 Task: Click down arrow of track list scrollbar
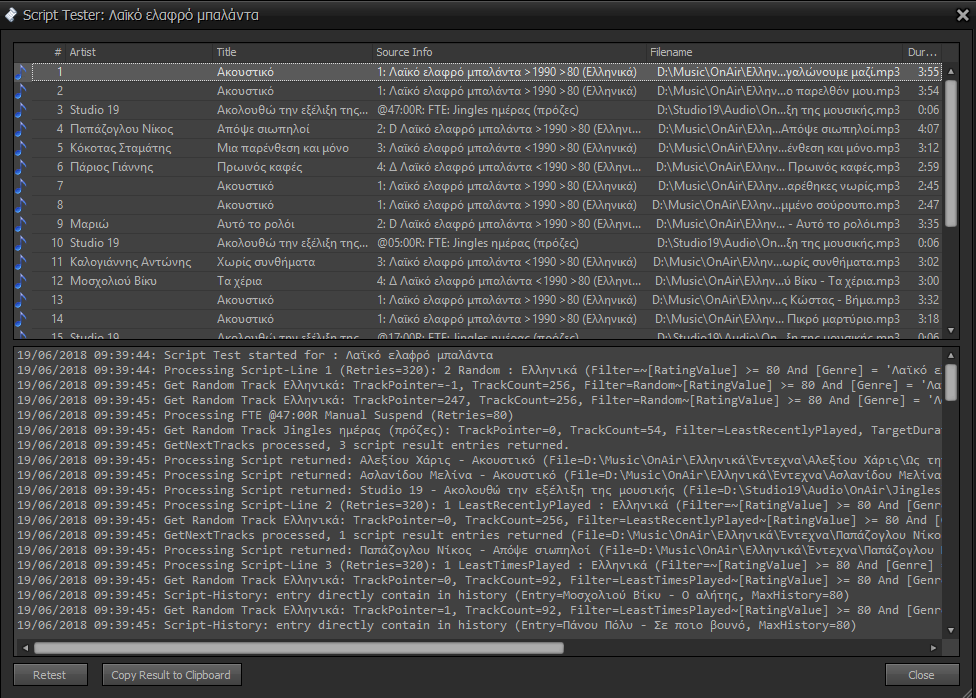pyautogui.click(x=950, y=331)
